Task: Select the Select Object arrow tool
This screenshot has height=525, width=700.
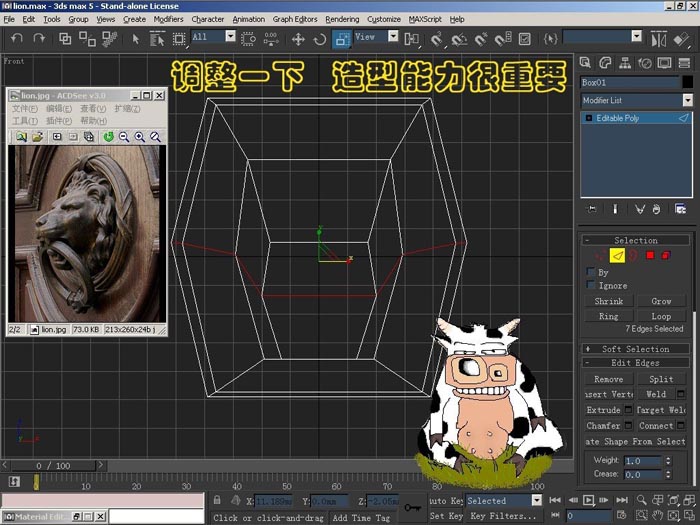Action: (135, 39)
